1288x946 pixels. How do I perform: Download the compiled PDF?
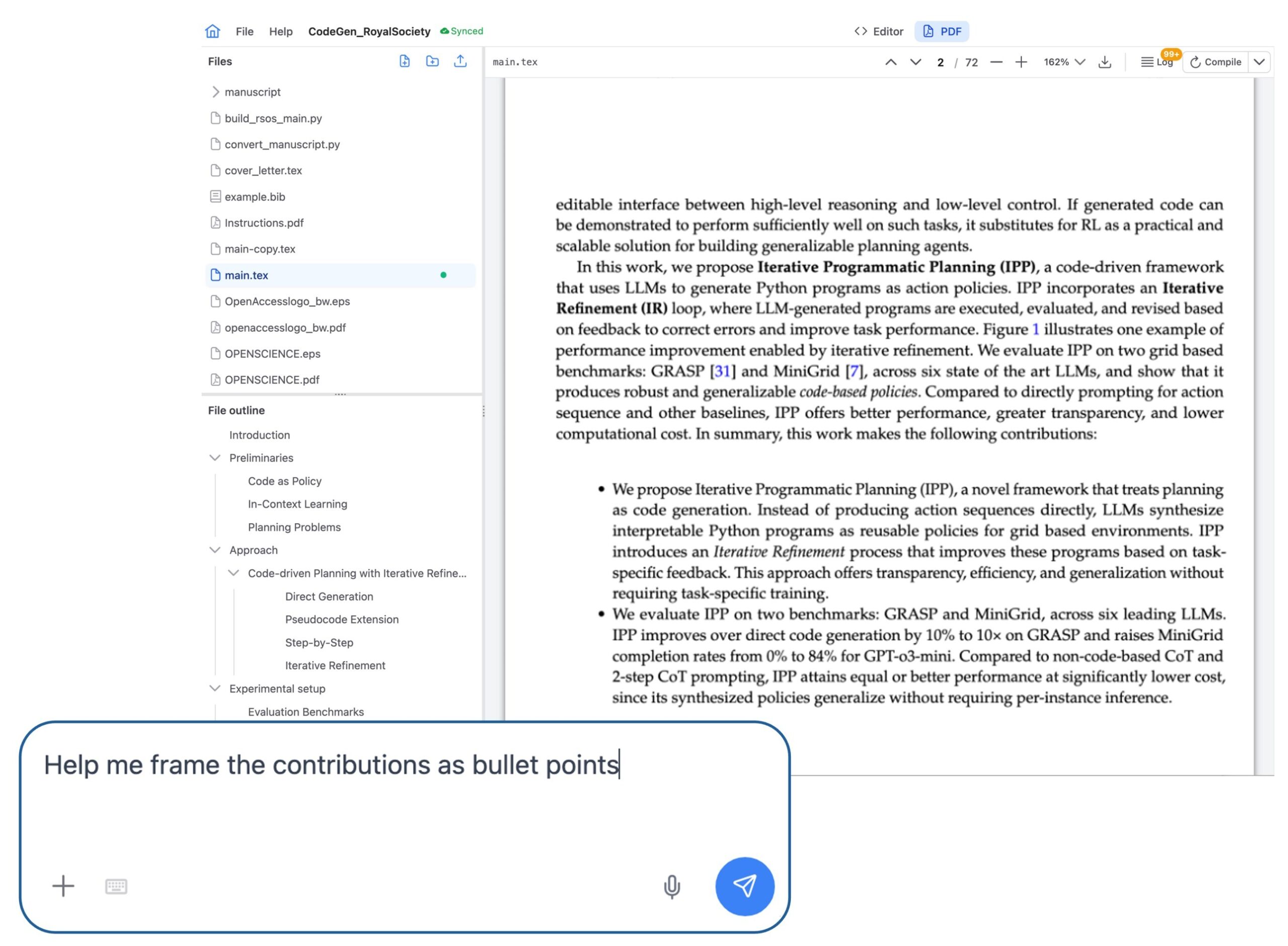pyautogui.click(x=1105, y=62)
